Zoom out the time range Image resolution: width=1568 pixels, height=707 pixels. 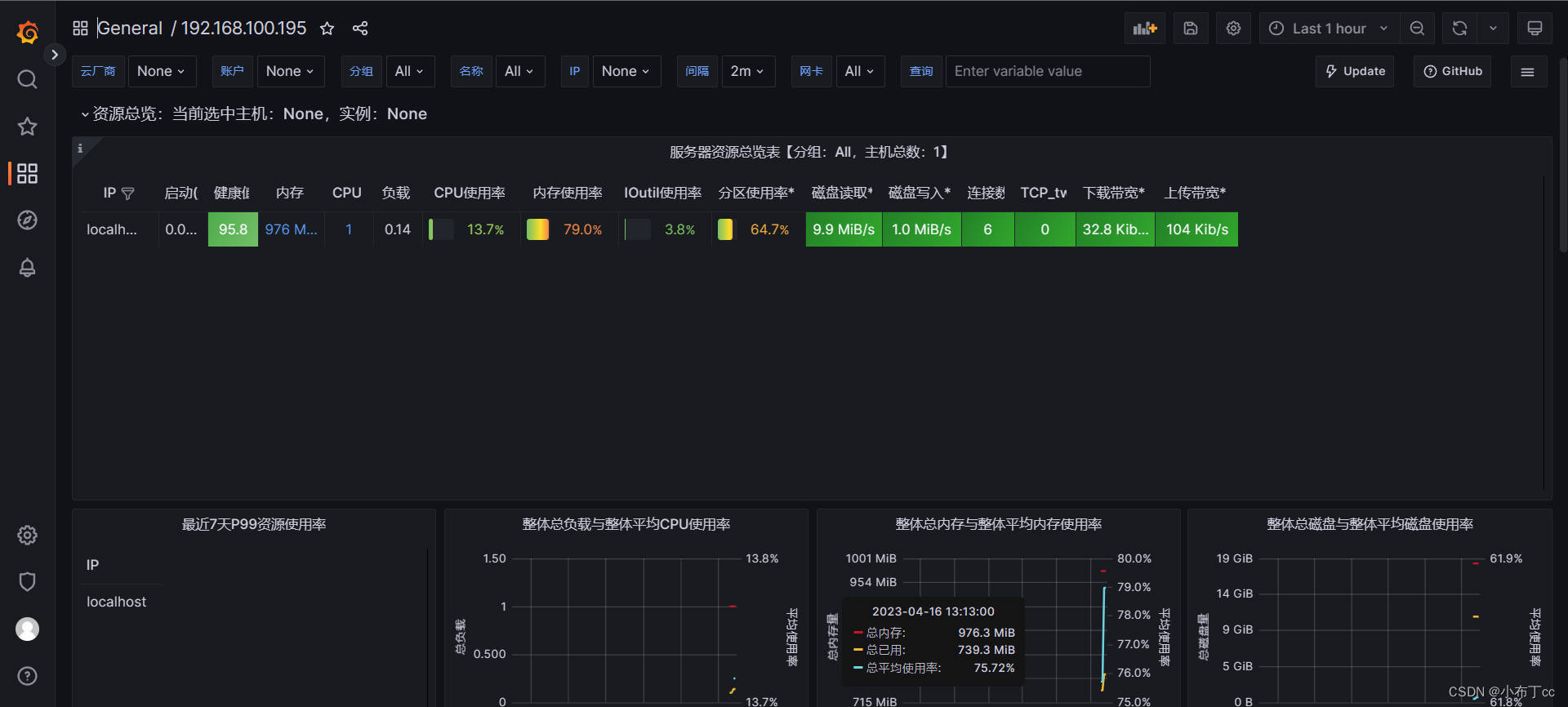pyautogui.click(x=1417, y=29)
